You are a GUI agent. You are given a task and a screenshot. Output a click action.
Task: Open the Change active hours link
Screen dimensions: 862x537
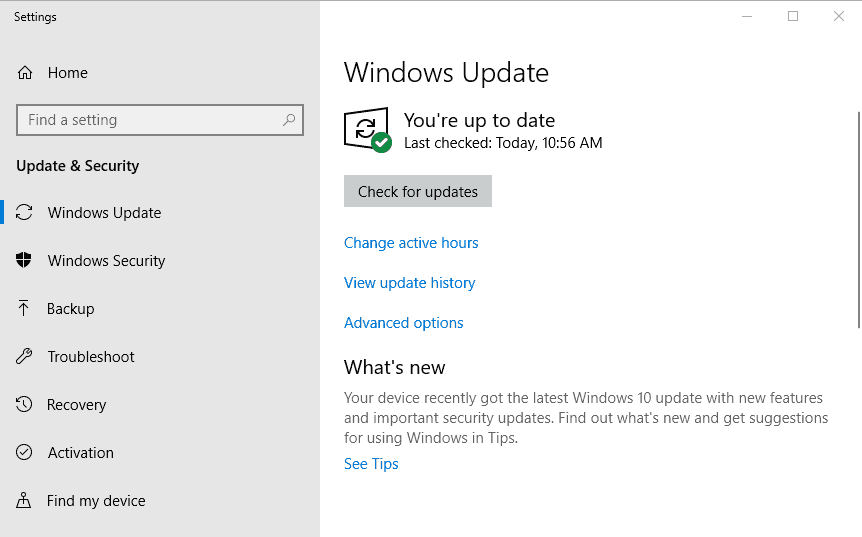[x=411, y=243]
